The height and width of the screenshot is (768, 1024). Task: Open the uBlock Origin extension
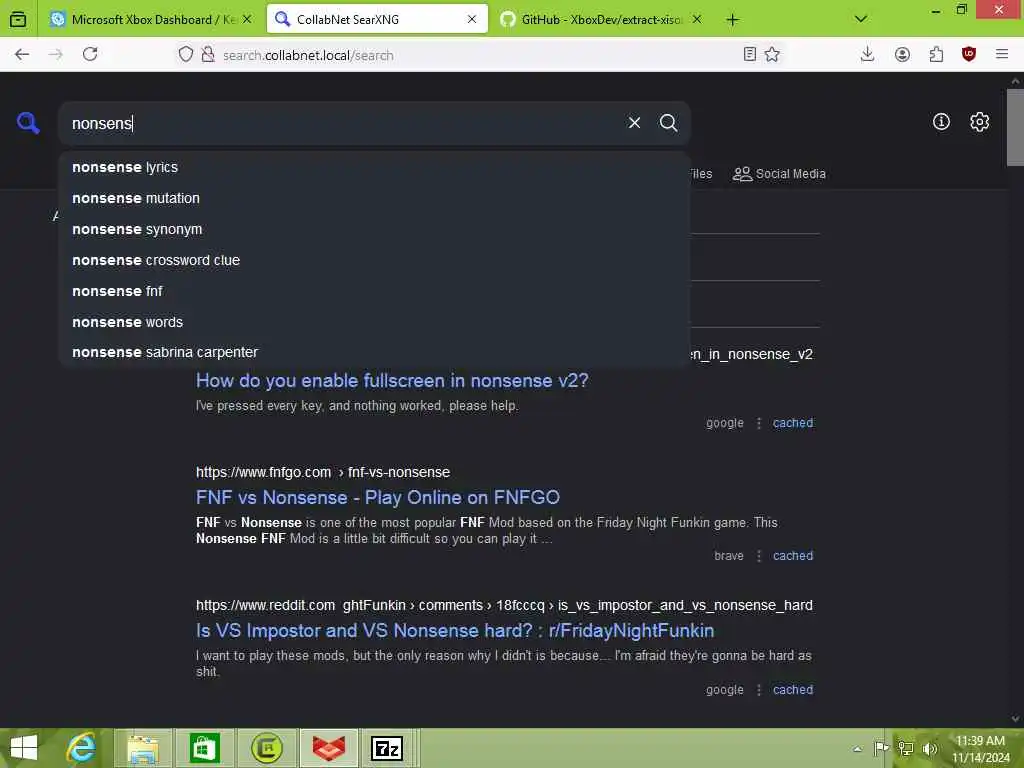click(x=969, y=54)
